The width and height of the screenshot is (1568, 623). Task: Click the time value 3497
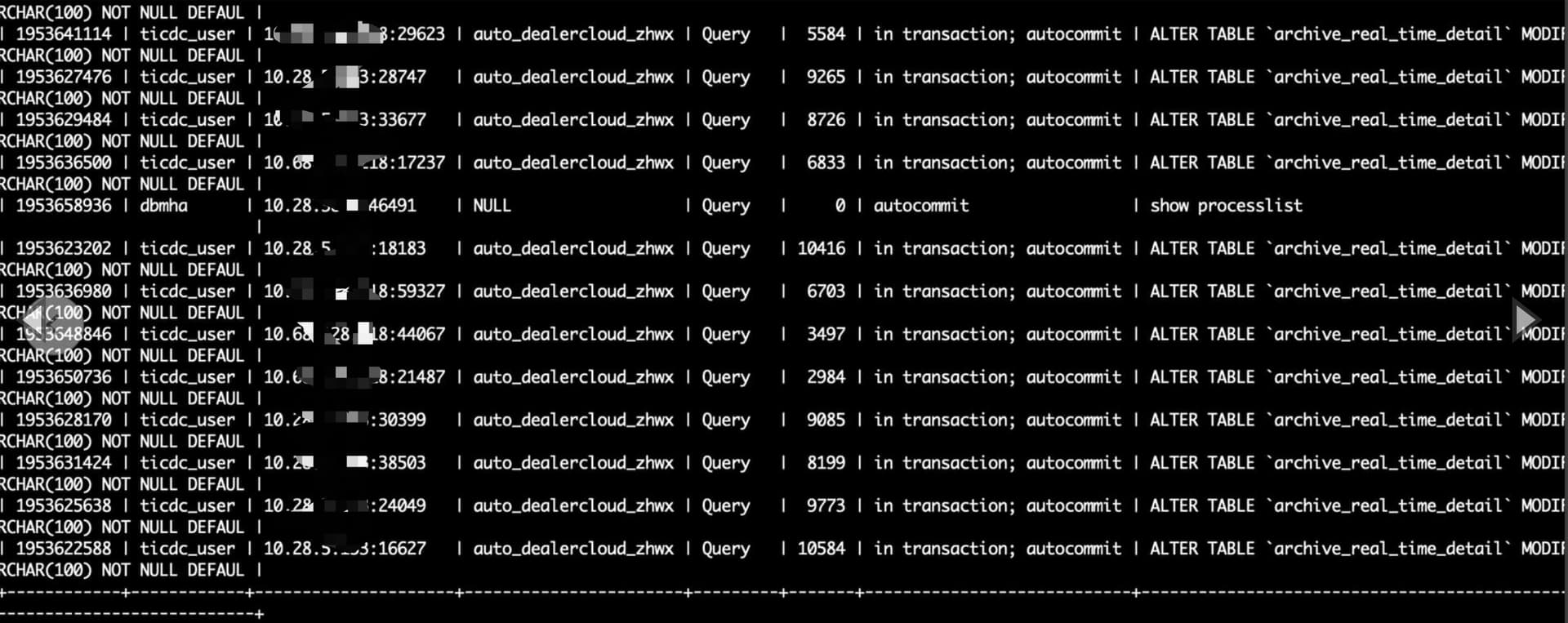(x=826, y=334)
